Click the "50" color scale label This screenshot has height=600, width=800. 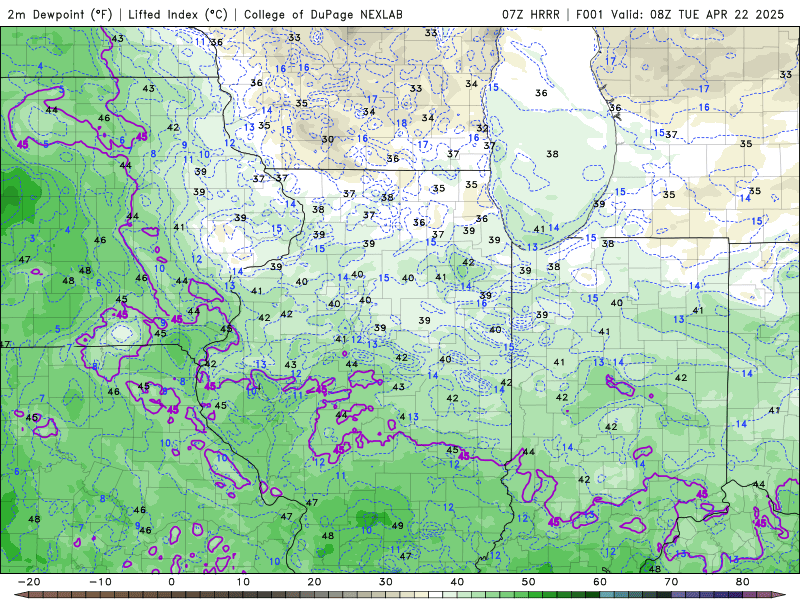(x=529, y=582)
